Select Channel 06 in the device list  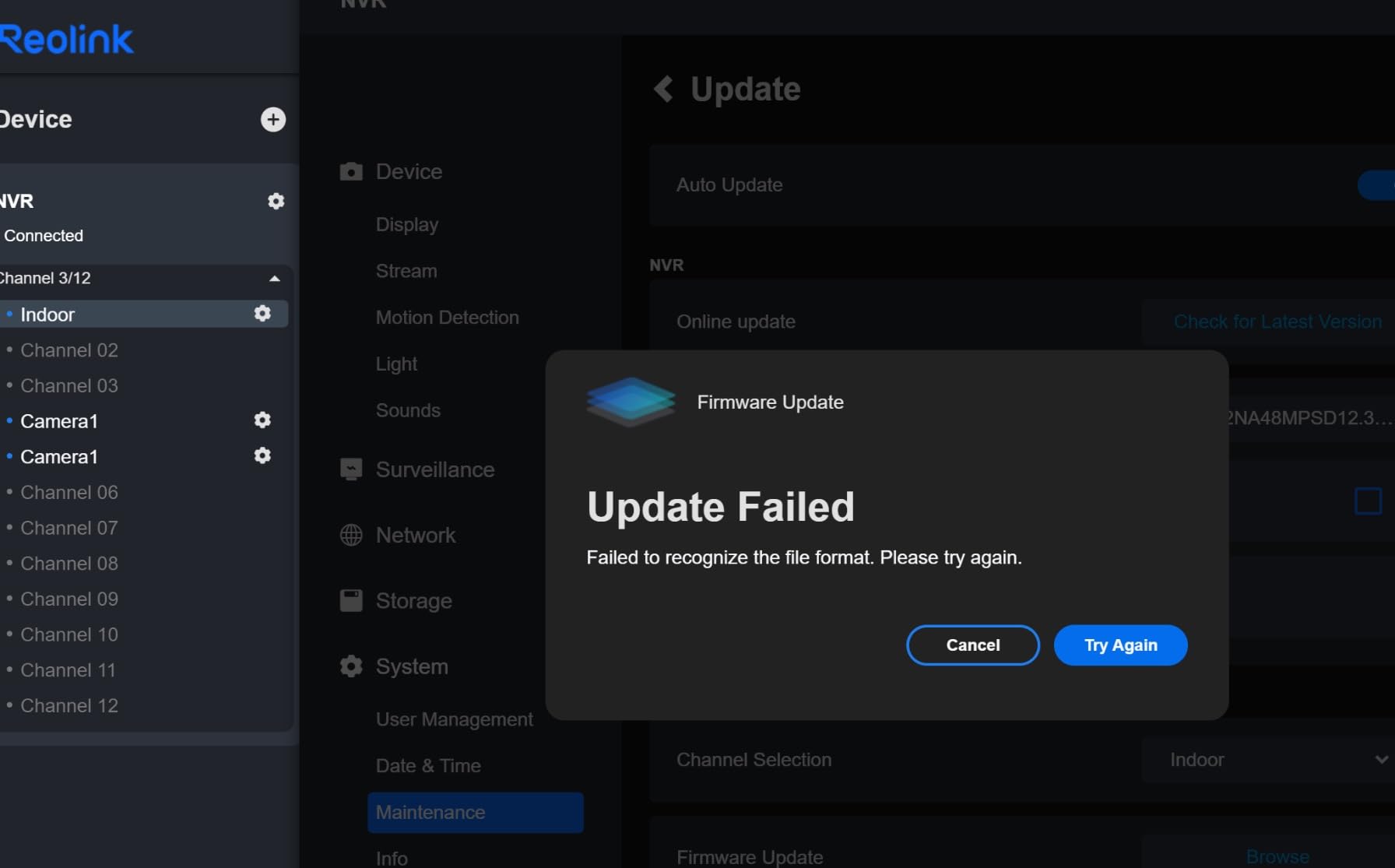point(69,493)
